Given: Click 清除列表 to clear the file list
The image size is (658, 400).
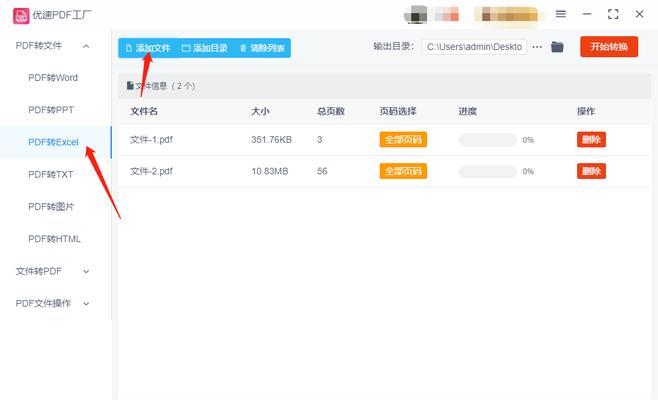Looking at the screenshot, I should (x=262, y=48).
